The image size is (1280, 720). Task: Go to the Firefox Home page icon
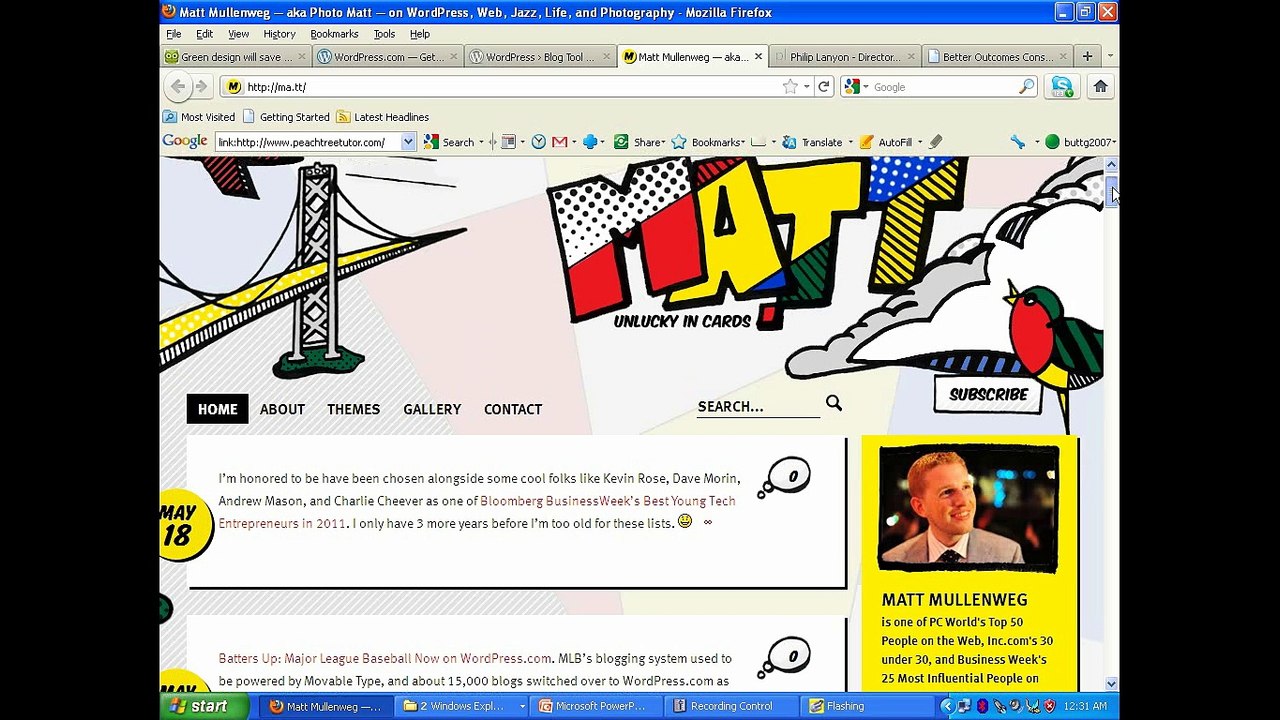click(1100, 87)
